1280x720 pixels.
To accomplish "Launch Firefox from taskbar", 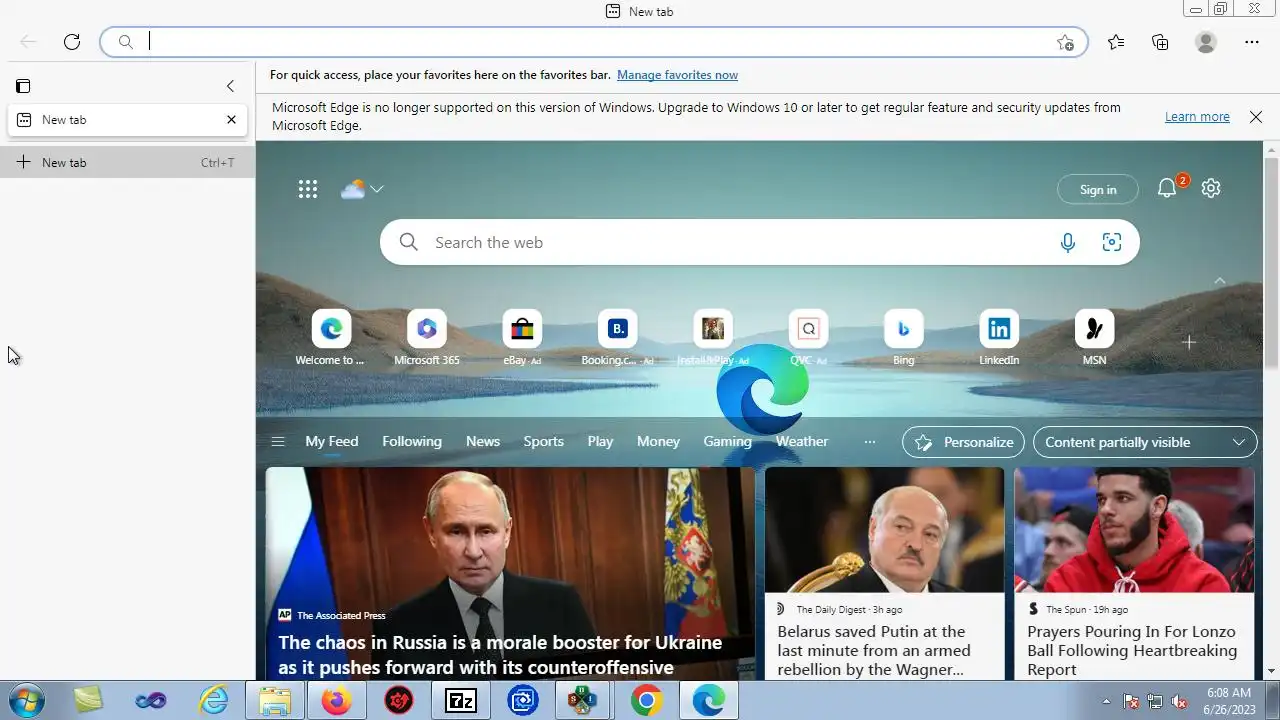I will [337, 702].
